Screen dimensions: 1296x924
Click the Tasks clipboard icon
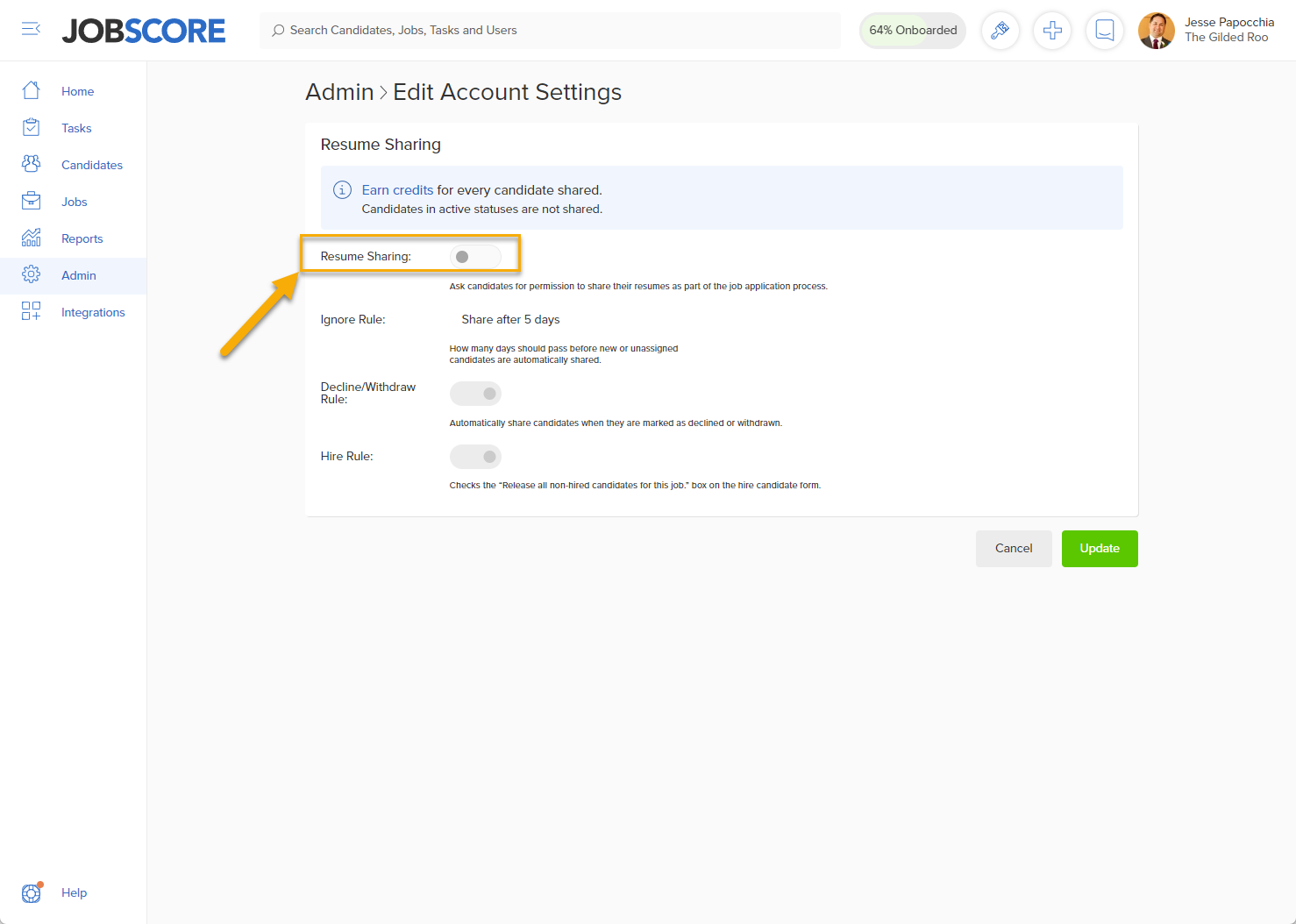pyautogui.click(x=31, y=127)
